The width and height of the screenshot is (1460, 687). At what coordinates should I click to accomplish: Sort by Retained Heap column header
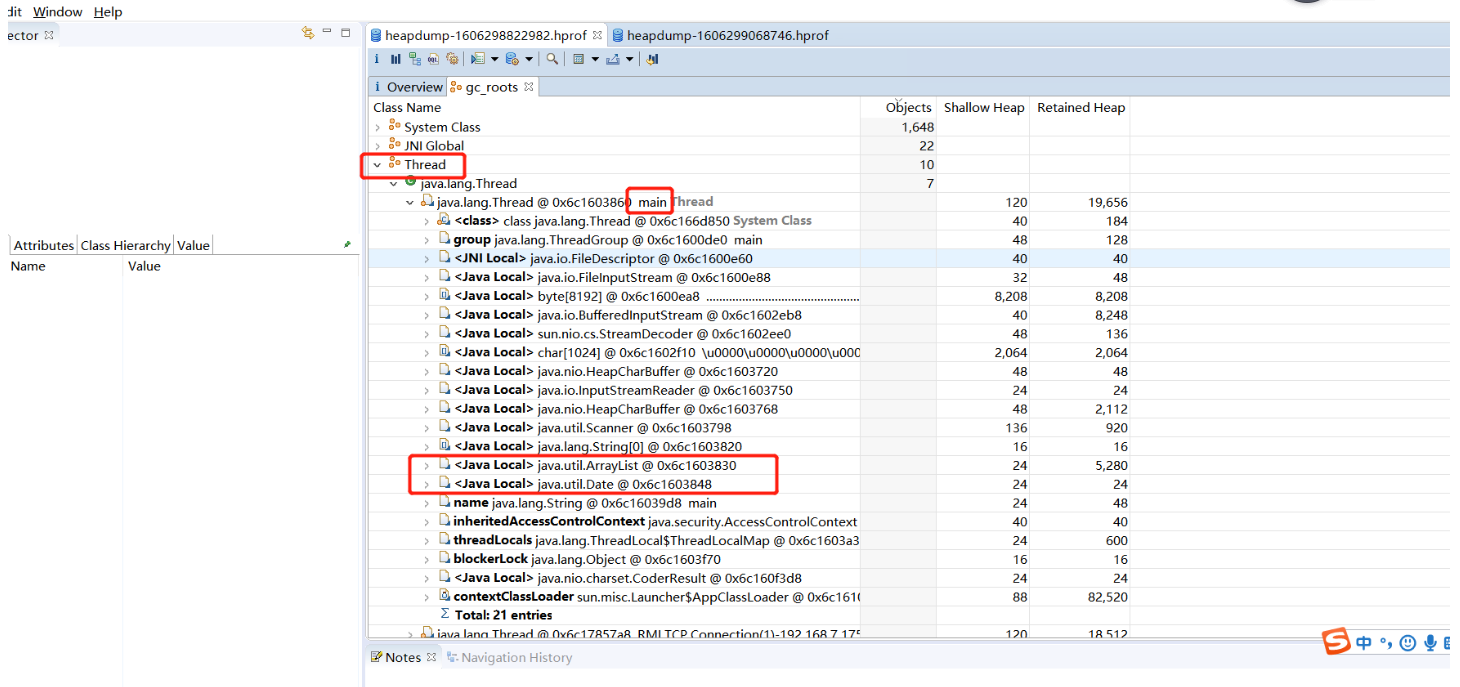(1080, 107)
